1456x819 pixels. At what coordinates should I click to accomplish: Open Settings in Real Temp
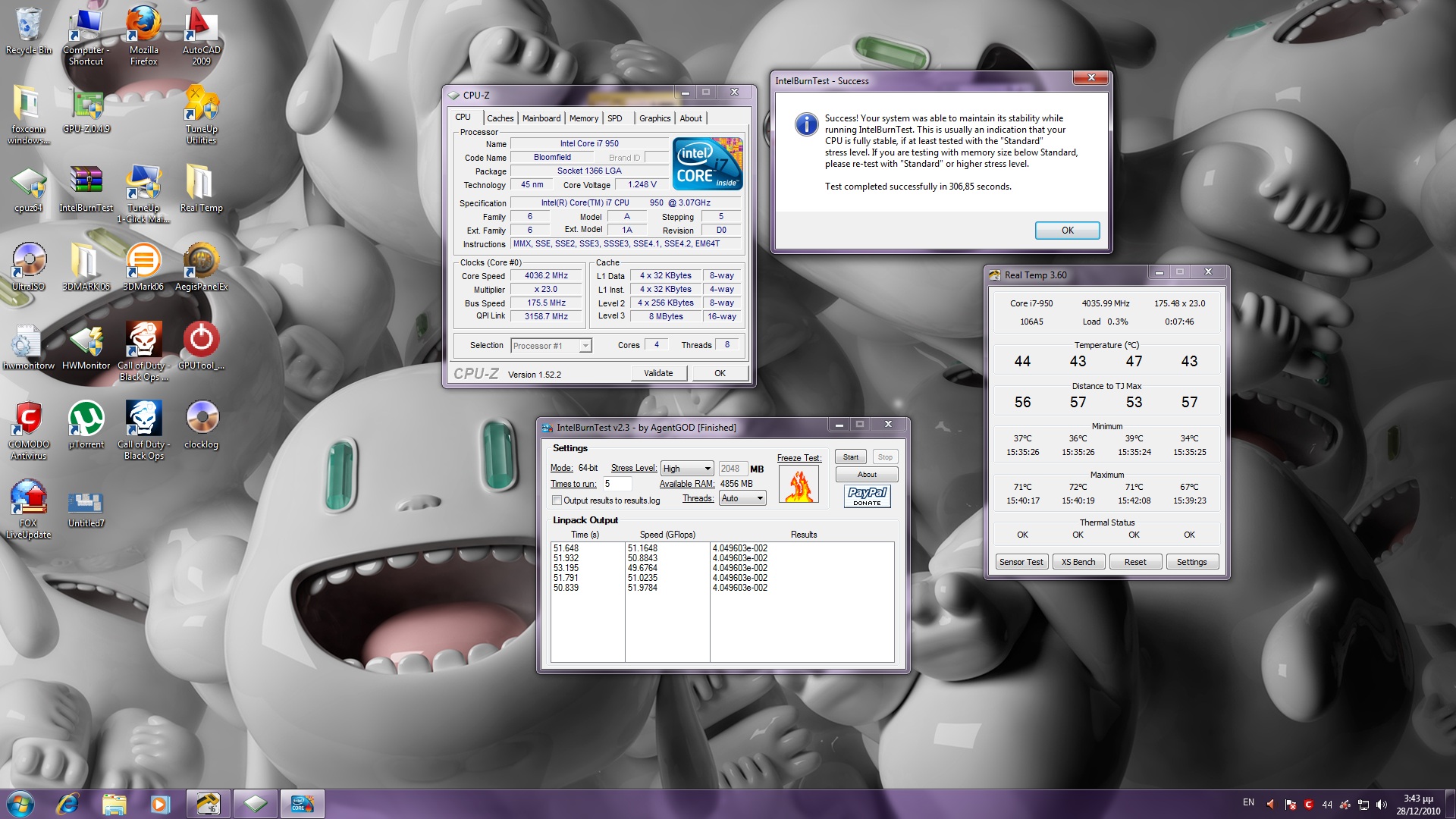1191,562
